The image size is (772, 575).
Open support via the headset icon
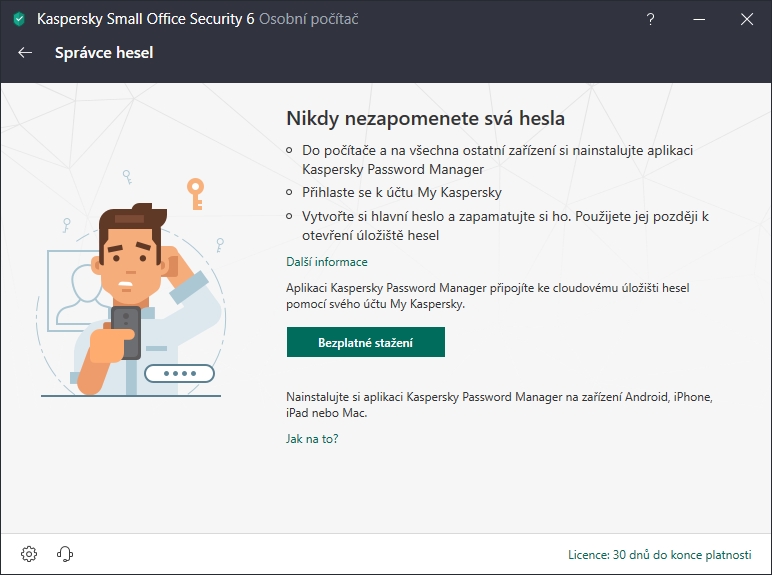coord(66,554)
